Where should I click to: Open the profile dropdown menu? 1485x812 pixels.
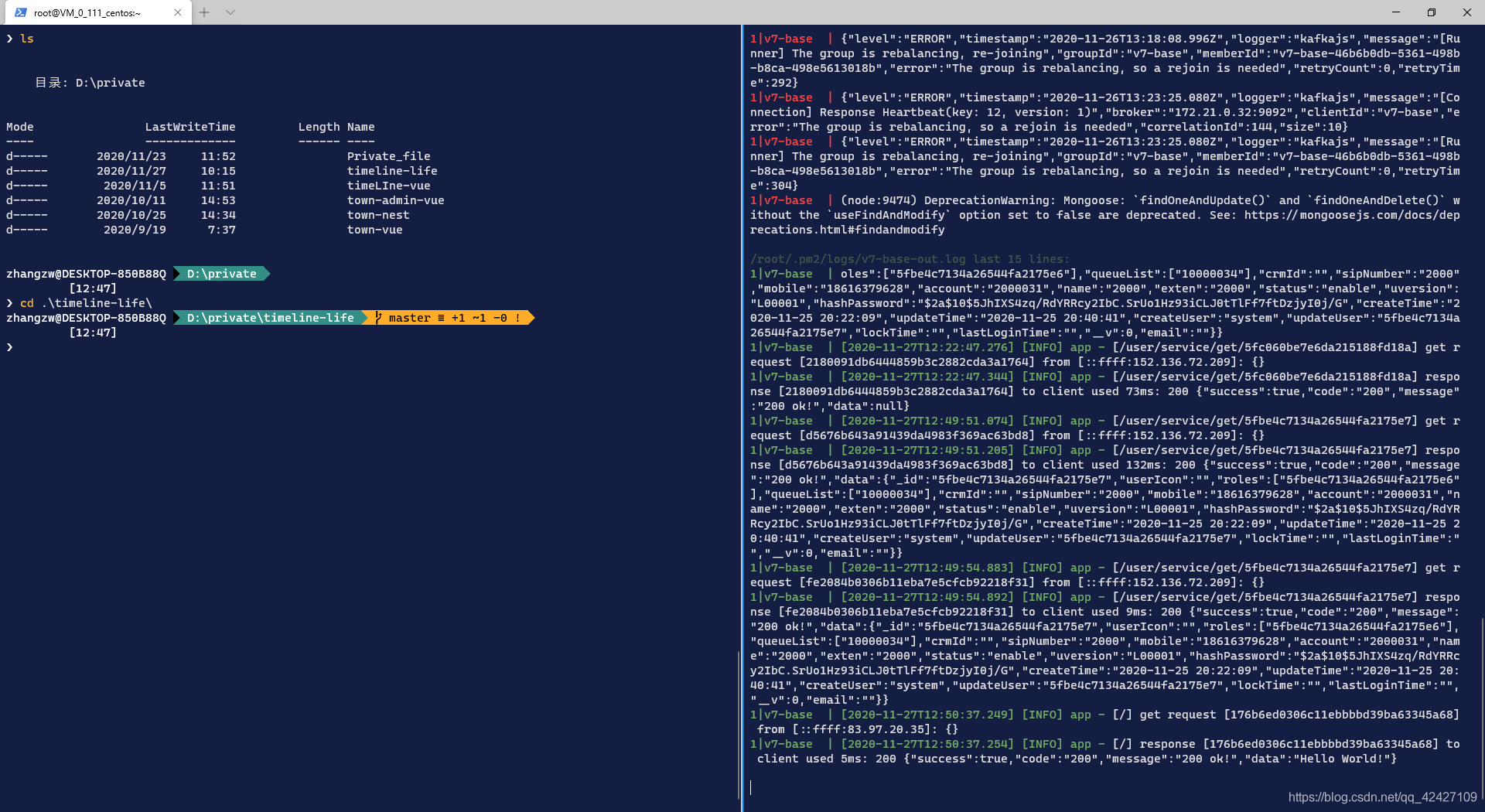[x=230, y=12]
